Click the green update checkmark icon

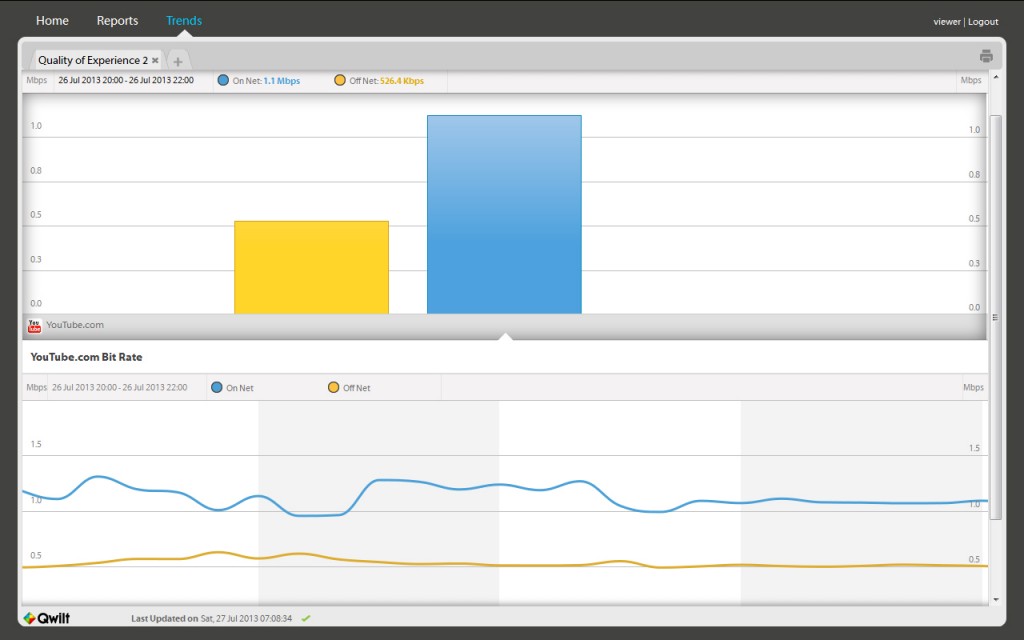(x=306, y=618)
